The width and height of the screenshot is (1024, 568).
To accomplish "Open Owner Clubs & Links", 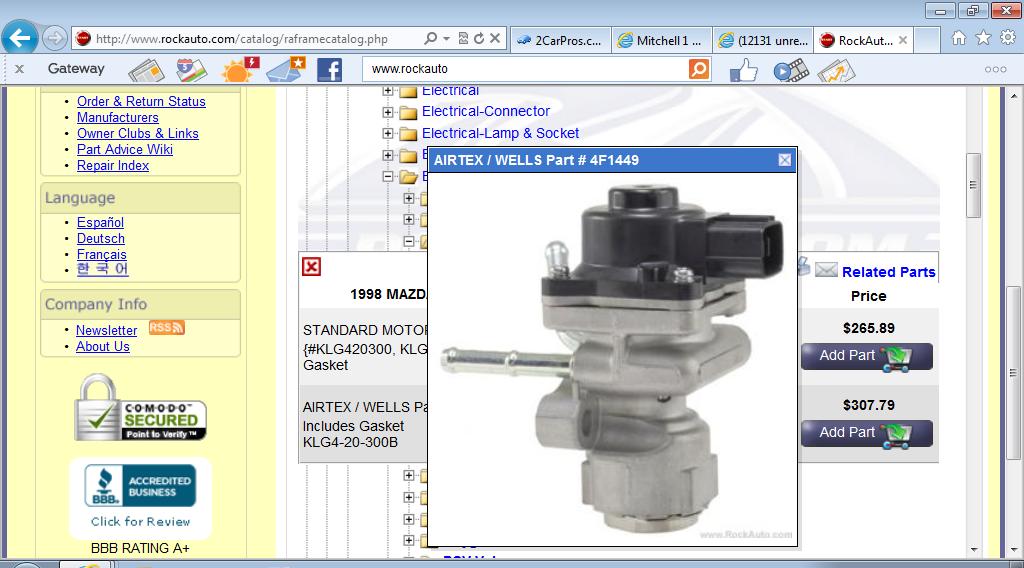I will point(138,133).
